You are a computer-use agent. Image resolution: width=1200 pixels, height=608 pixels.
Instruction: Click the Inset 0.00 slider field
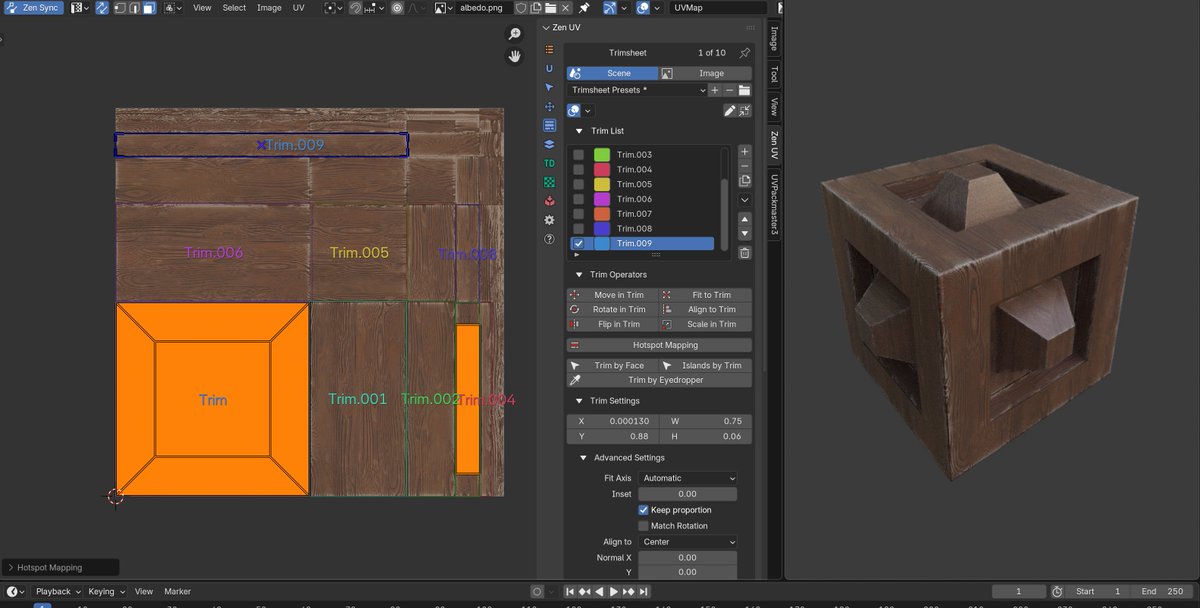pos(688,494)
